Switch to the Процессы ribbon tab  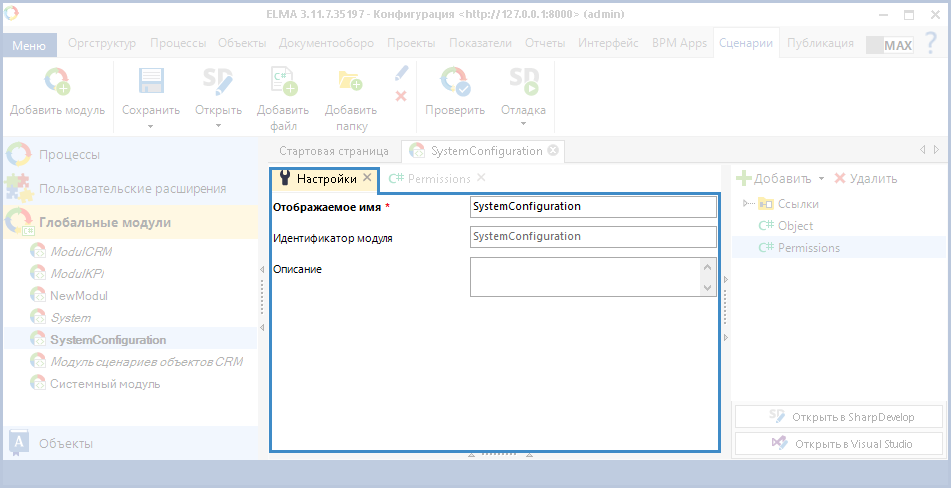point(178,43)
